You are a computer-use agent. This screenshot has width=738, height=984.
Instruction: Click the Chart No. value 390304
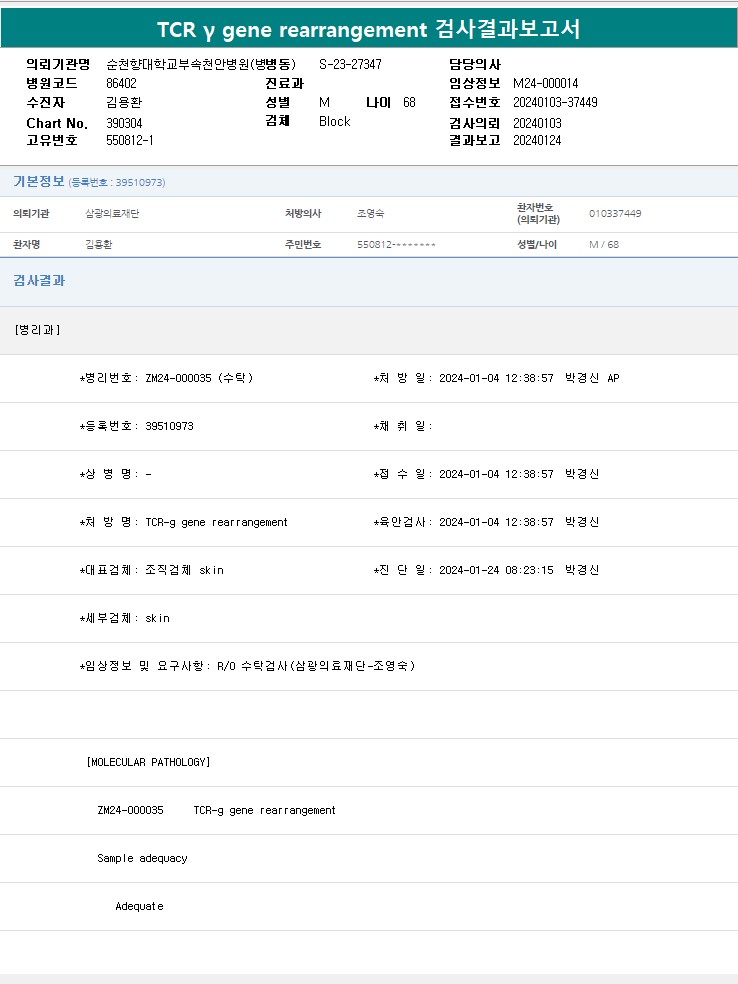pyautogui.click(x=124, y=122)
